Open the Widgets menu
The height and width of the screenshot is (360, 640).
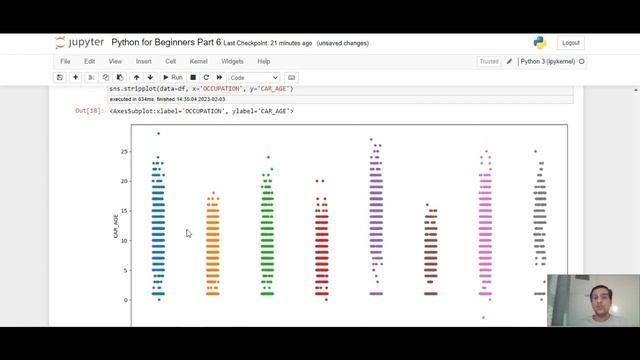(232, 62)
